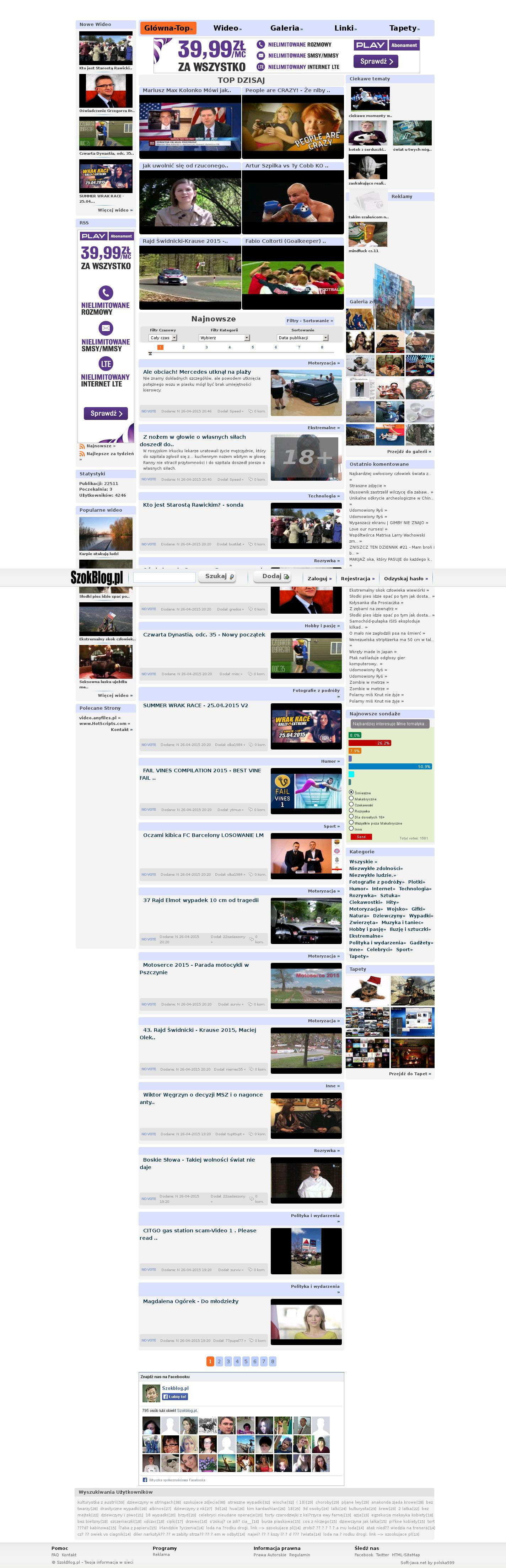506x1568 pixels.
Task: Click the Sprawdź button in Play banner
Action: point(375,62)
